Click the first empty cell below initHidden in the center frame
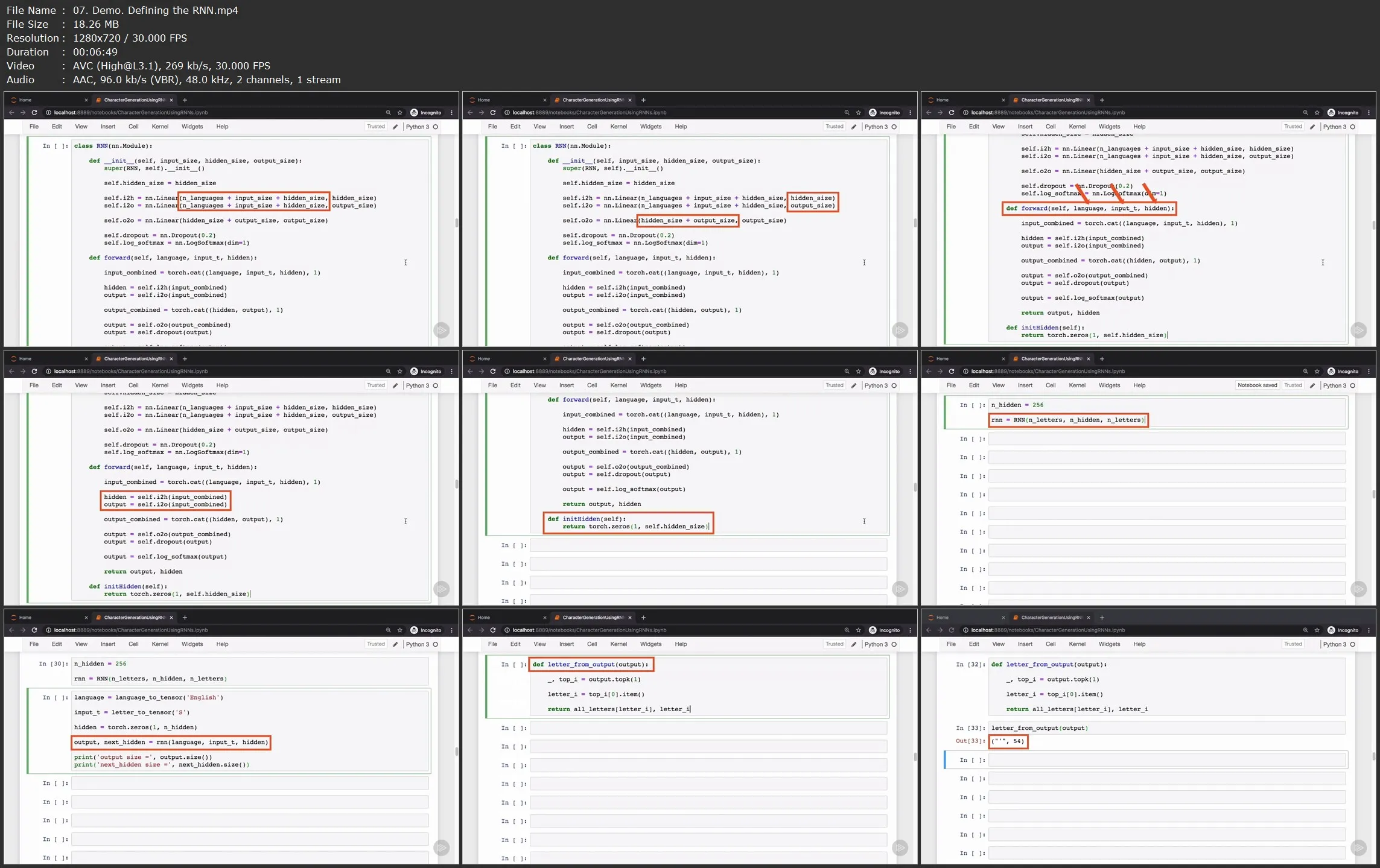Image resolution: width=1380 pixels, height=868 pixels. click(x=708, y=545)
